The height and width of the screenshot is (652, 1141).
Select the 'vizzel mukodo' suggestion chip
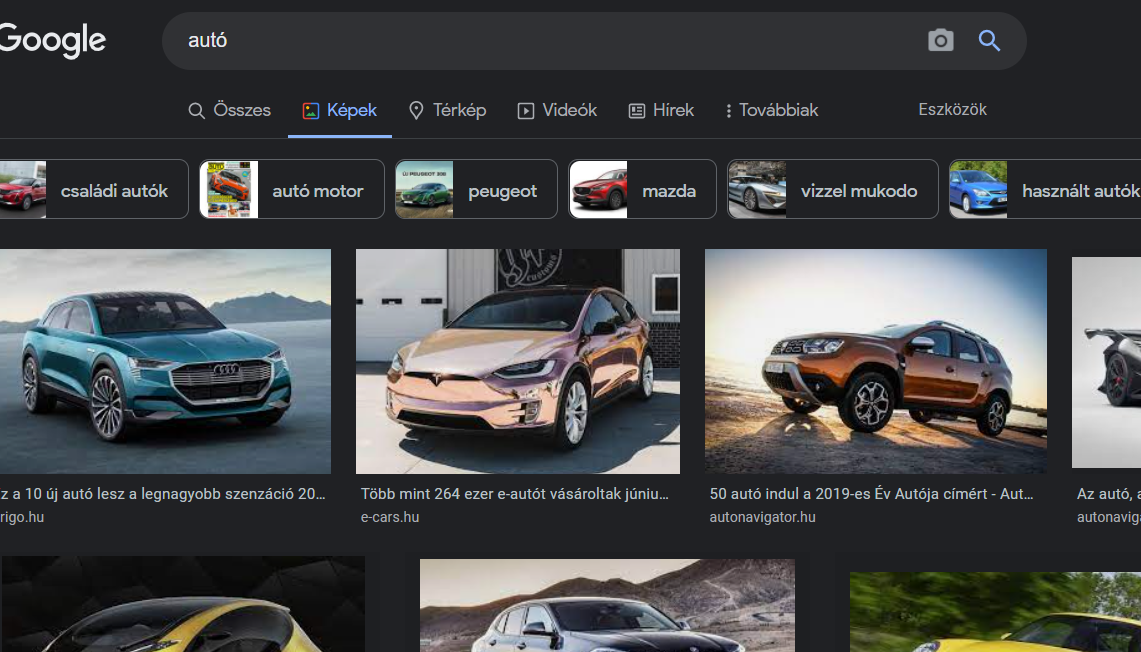click(832, 189)
